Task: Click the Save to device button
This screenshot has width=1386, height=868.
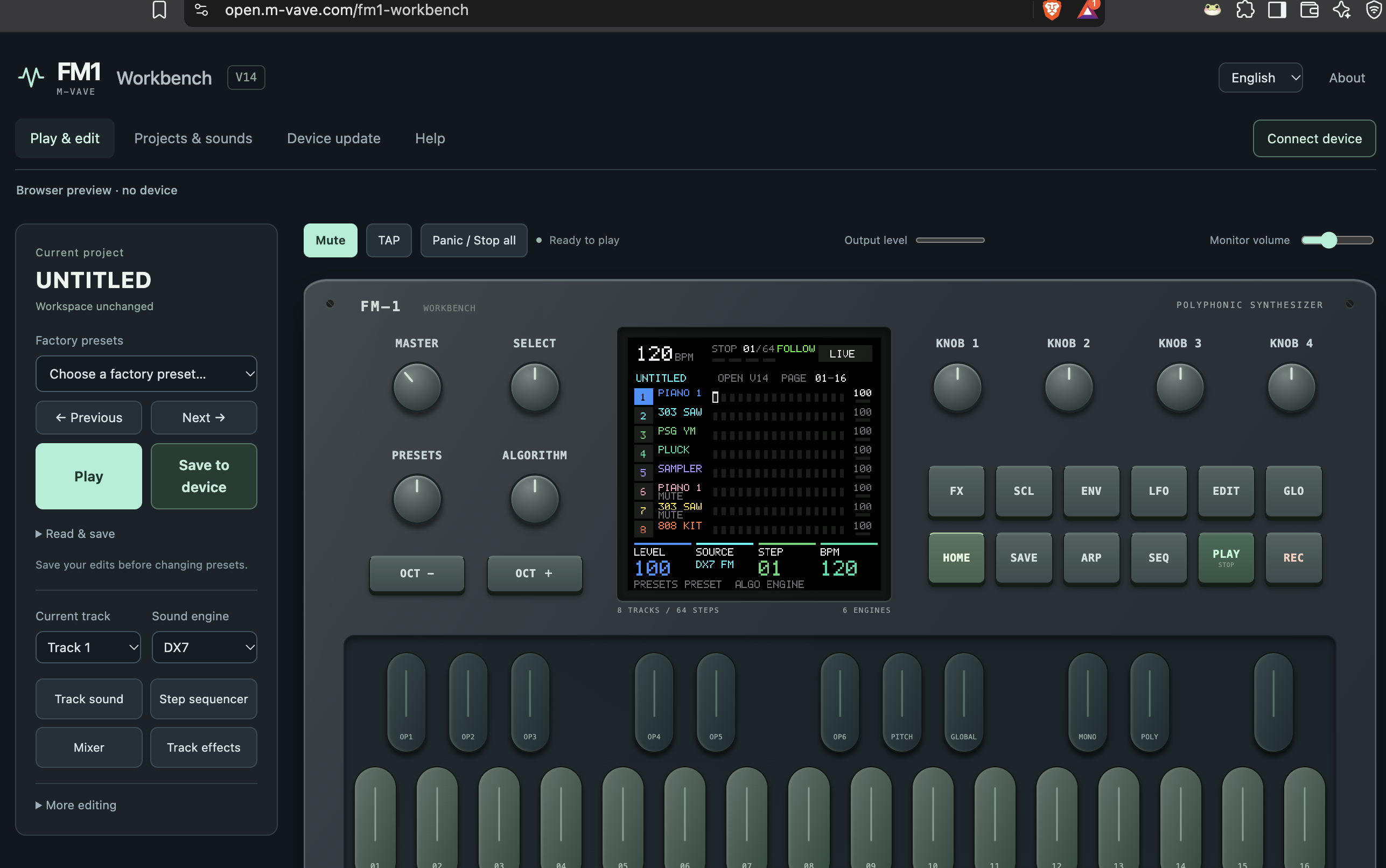Action: pyautogui.click(x=204, y=476)
